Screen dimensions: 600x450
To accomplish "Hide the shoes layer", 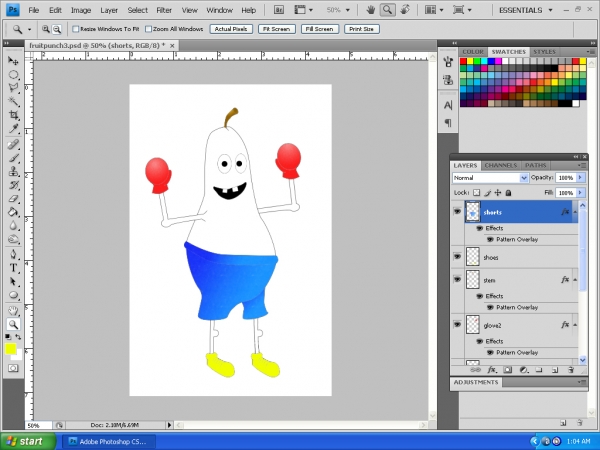I will click(x=457, y=256).
